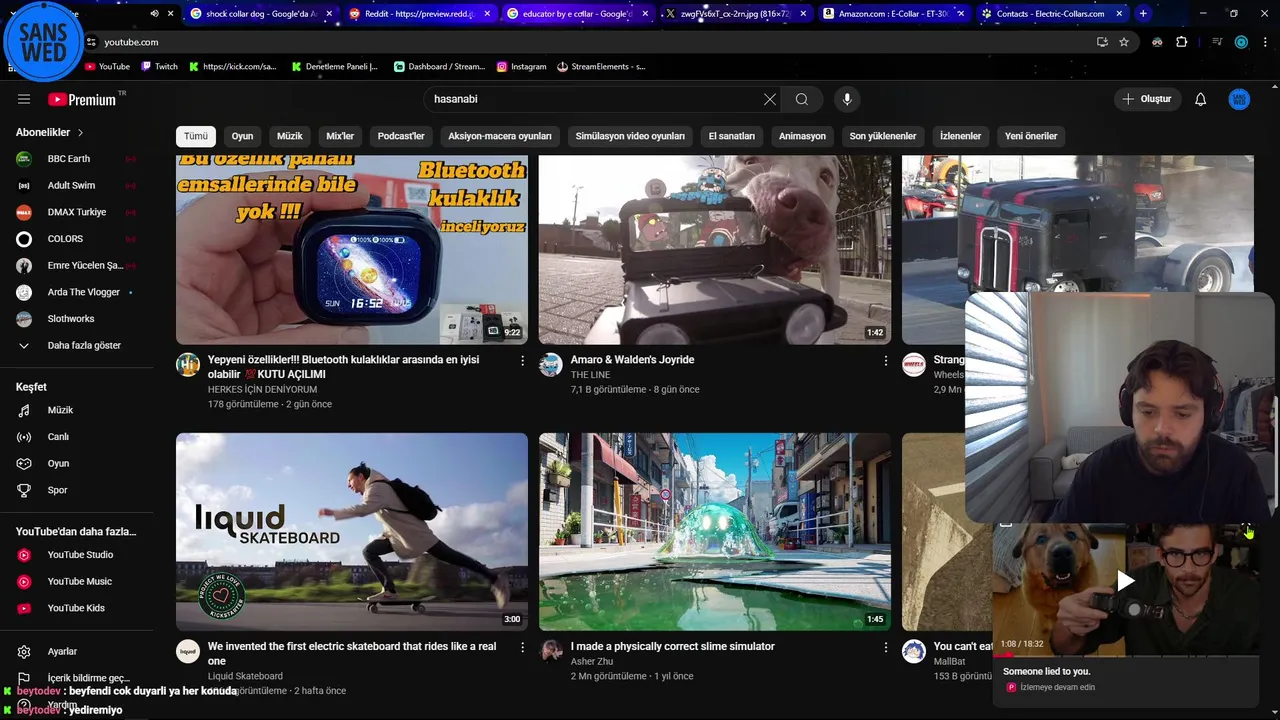Open the account avatar menu
The height and width of the screenshot is (720, 1280).
coord(1239,99)
